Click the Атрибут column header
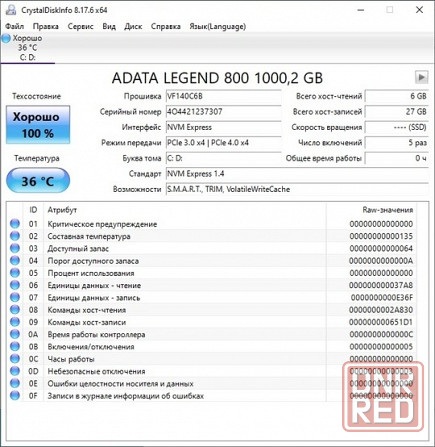The width and height of the screenshot is (435, 447). pyautogui.click(x=185, y=210)
